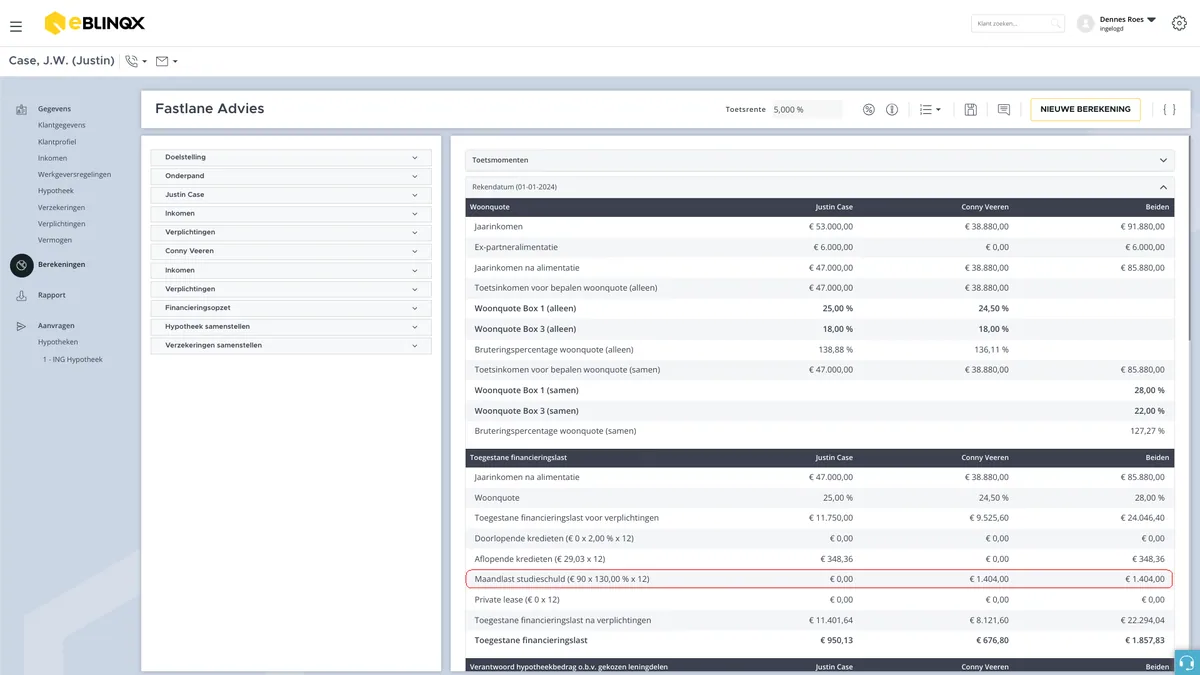Image resolution: width=1200 pixels, height=675 pixels.
Task: Click the user avatar icon
Action: coord(1086,24)
